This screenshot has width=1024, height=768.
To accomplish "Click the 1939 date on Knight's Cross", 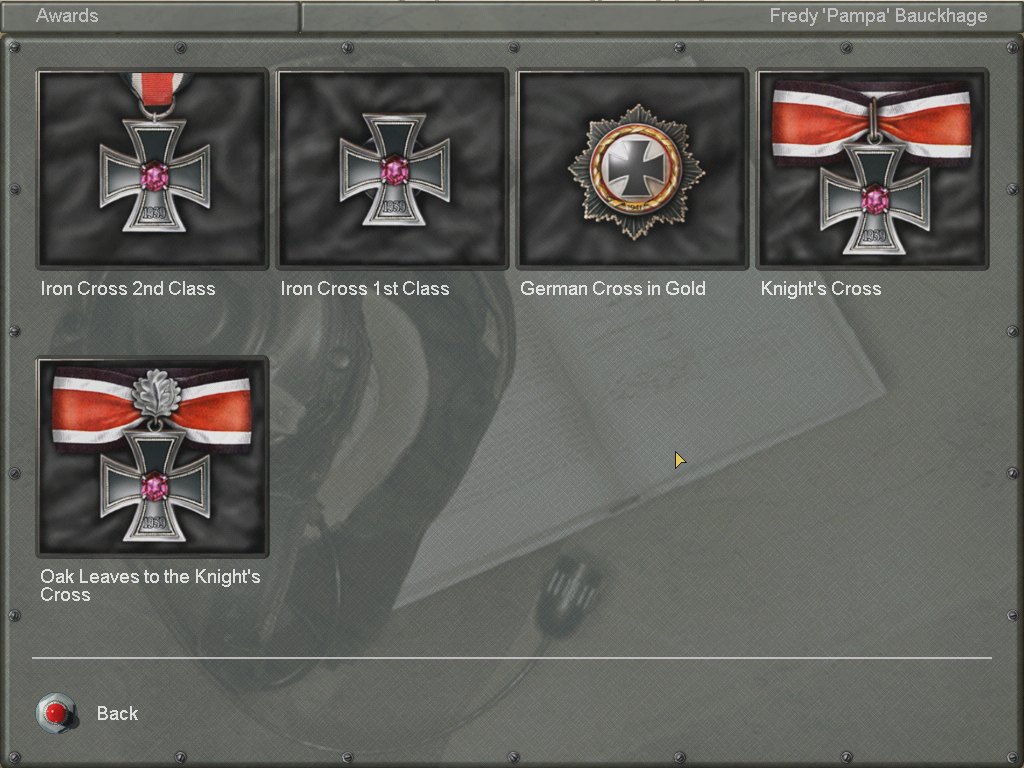I will coord(874,236).
